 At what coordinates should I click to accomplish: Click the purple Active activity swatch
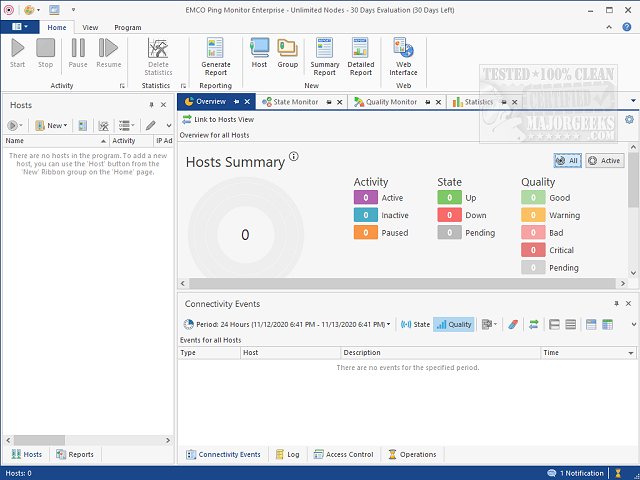(x=365, y=198)
